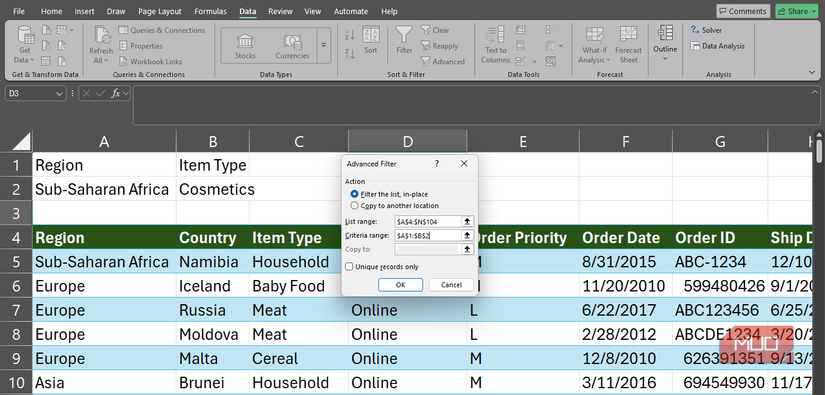Switch to the Insert tab

84,11
